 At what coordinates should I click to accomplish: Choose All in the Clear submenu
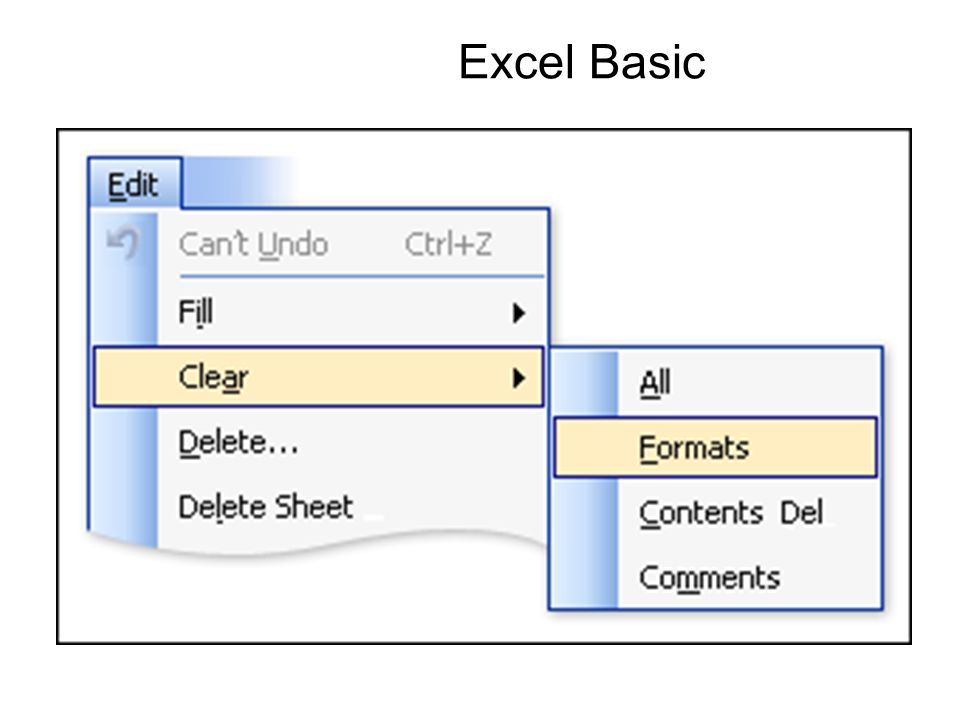[x=750, y=384]
